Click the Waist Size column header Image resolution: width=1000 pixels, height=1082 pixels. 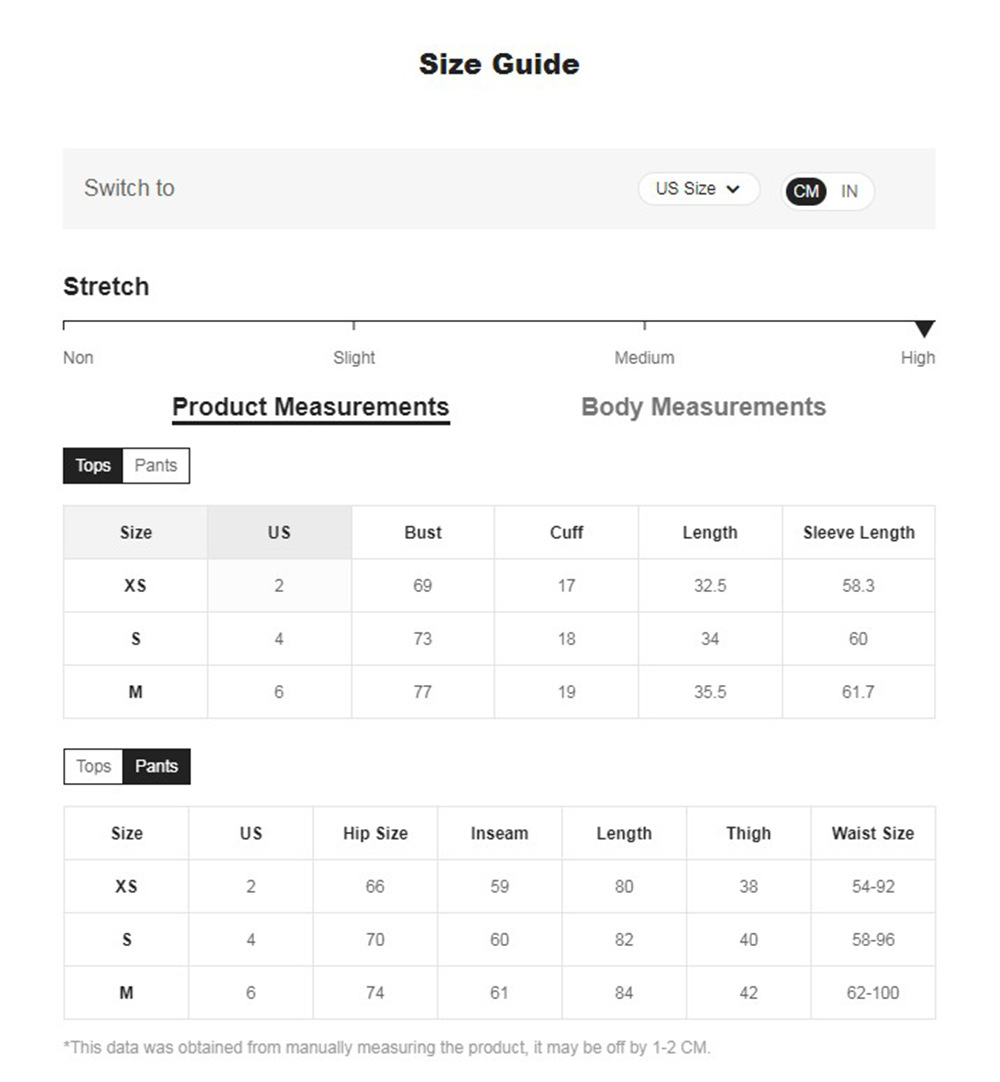[872, 834]
